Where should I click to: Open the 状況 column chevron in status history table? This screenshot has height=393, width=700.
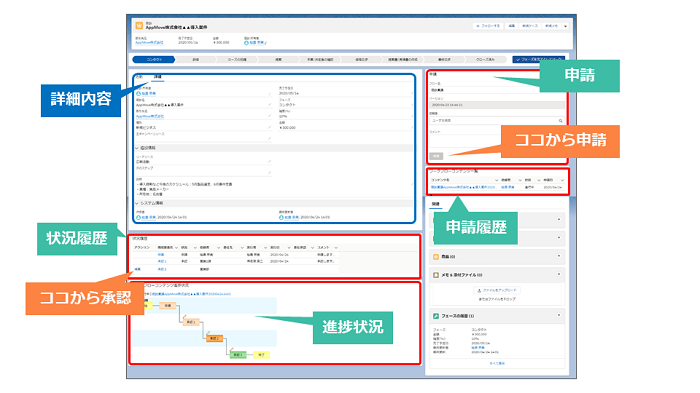pyautogui.click(x=195, y=247)
